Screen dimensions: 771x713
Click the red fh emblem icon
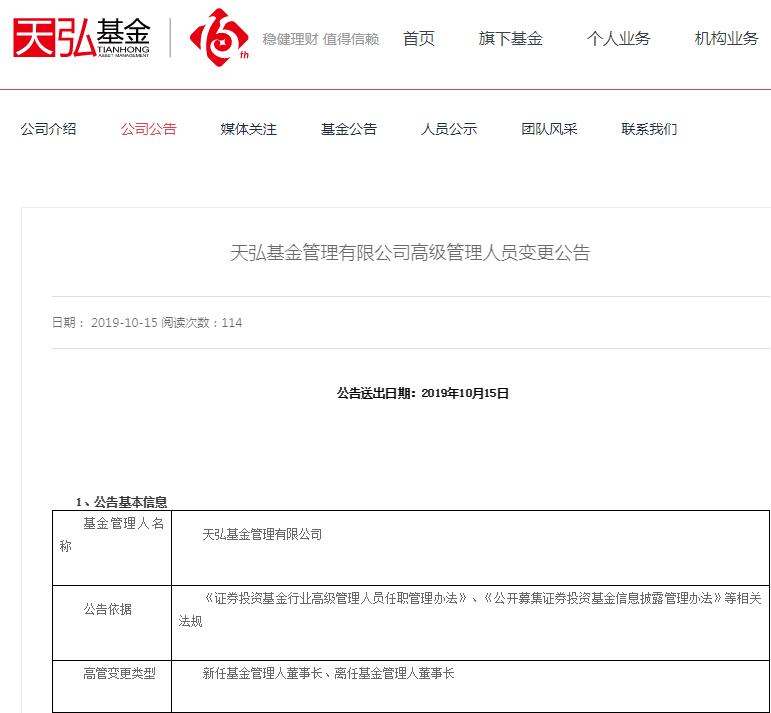pos(219,37)
